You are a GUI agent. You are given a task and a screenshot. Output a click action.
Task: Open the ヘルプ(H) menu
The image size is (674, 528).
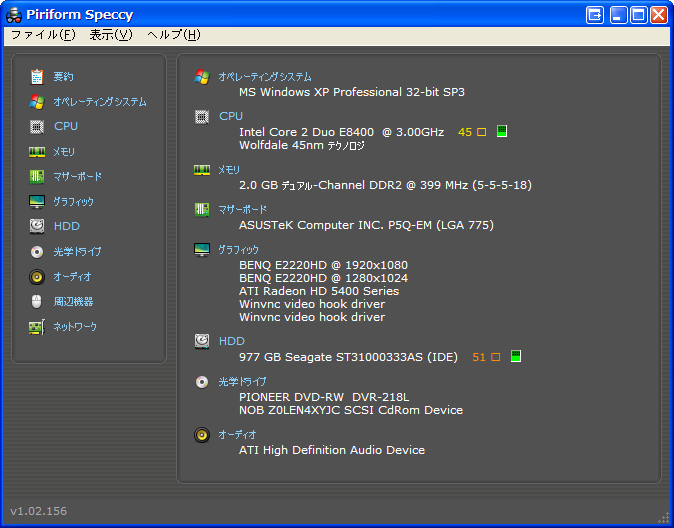pyautogui.click(x=174, y=35)
